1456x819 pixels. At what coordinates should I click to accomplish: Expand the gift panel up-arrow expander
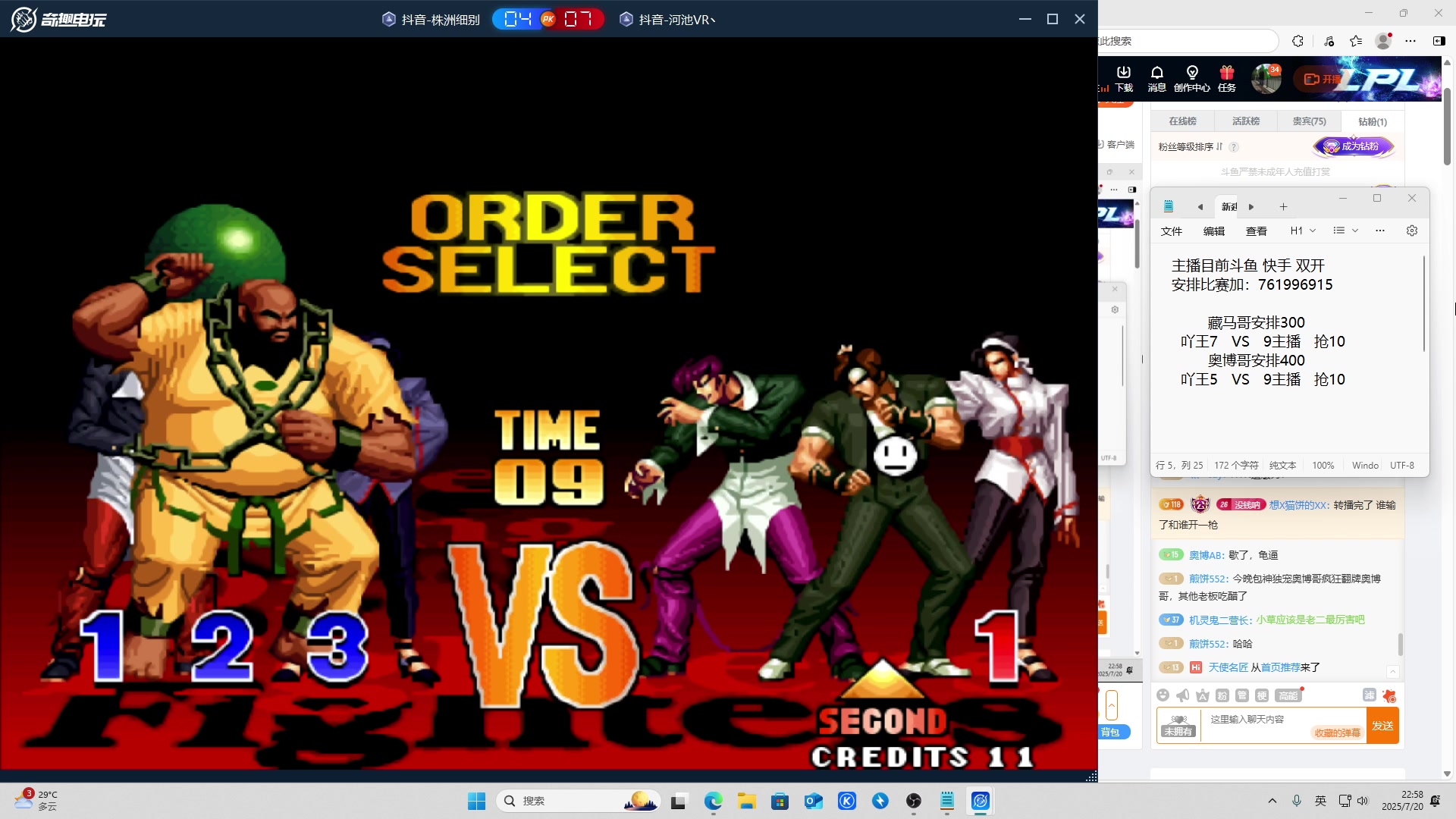click(1112, 705)
